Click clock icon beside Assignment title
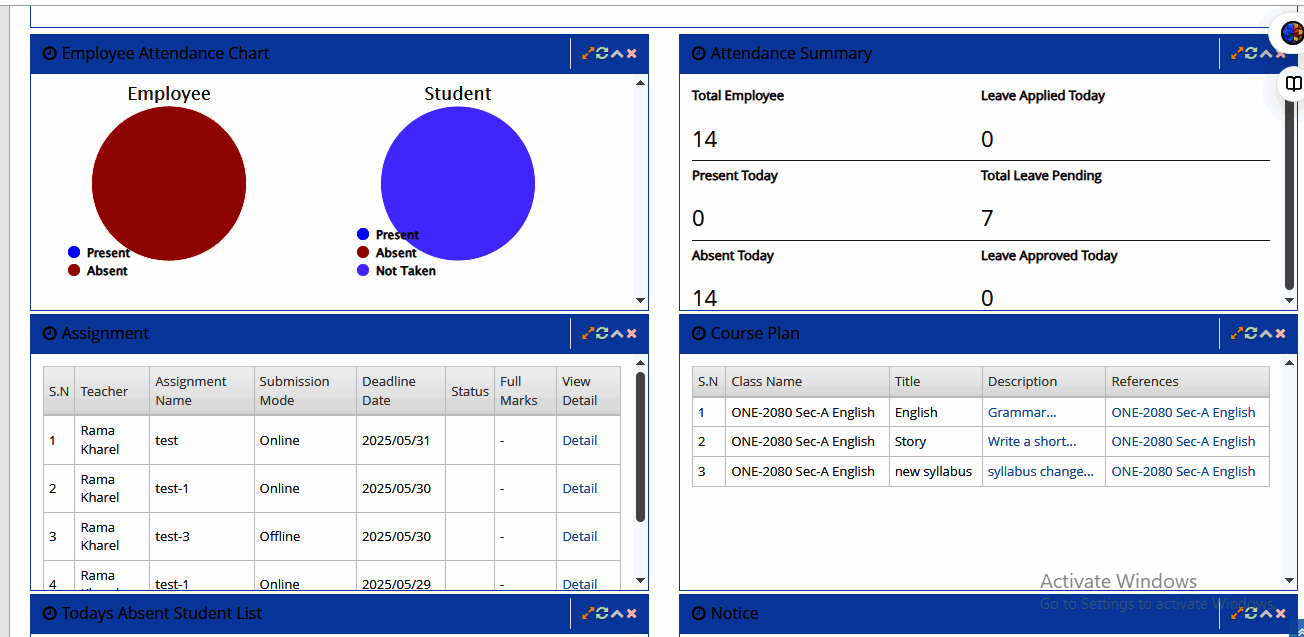Screen dimensions: 1304x637 (x=50, y=334)
